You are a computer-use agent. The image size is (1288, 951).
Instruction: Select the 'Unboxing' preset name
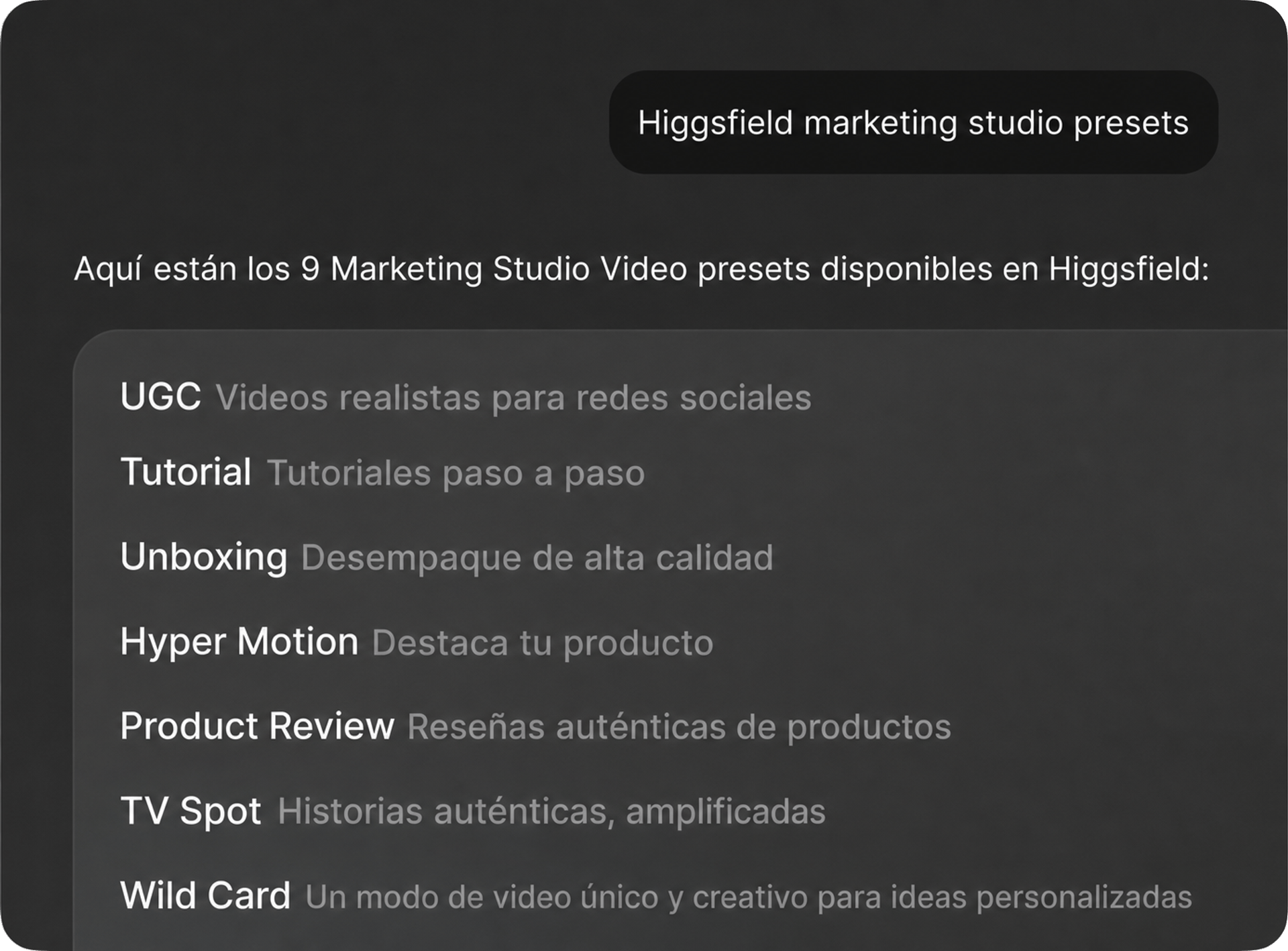click(204, 557)
